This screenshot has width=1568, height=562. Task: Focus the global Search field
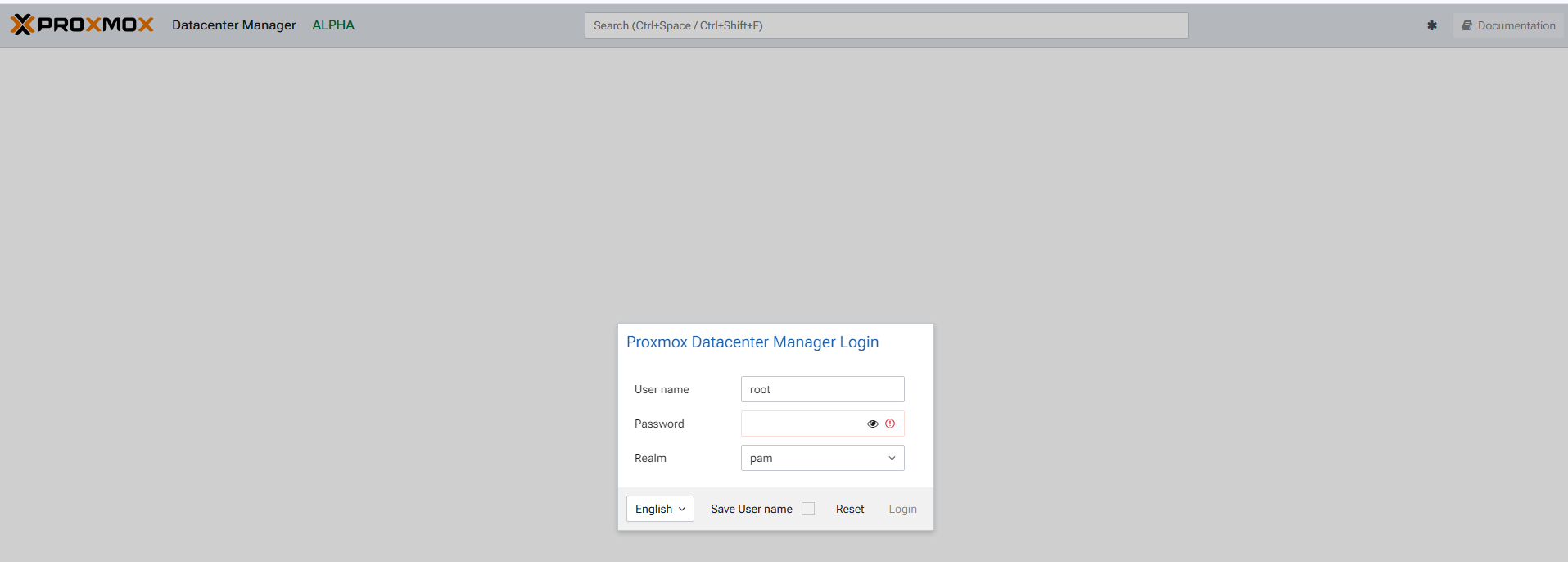[886, 25]
